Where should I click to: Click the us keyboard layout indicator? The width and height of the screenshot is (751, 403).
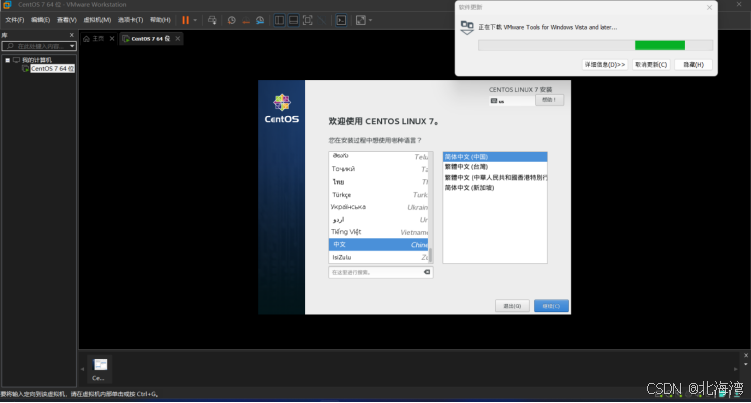pos(512,101)
